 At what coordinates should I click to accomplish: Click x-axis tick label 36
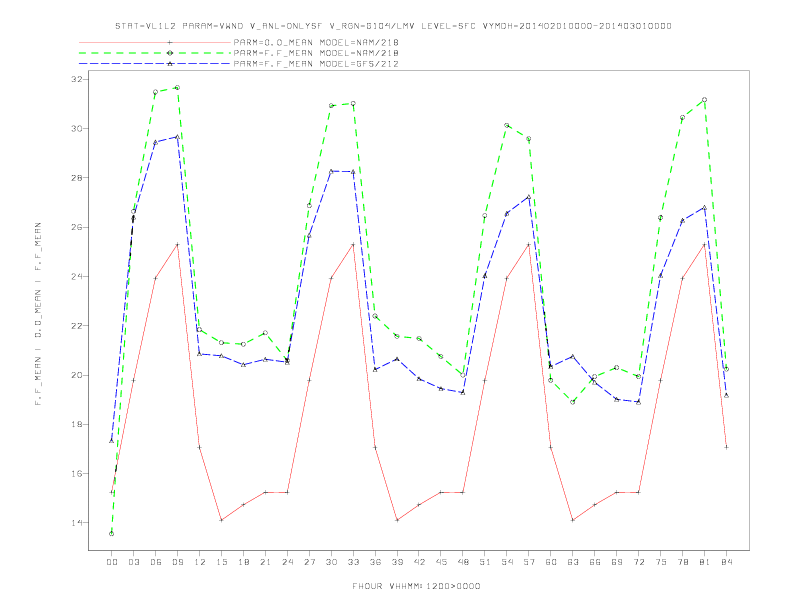tap(375, 562)
